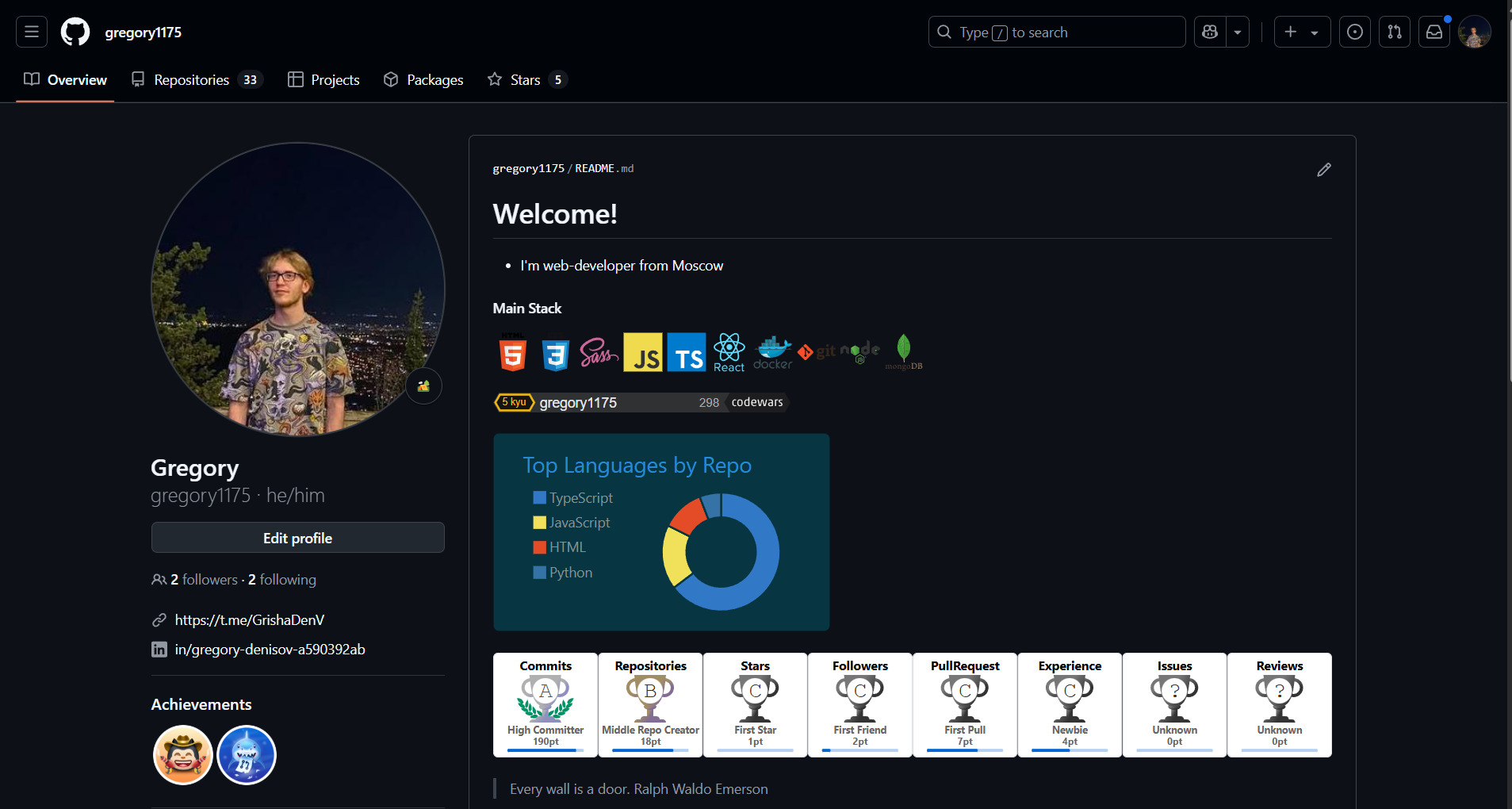Click the Node.js stack icon
Viewport: 1512px width, 809px height.
point(860,353)
